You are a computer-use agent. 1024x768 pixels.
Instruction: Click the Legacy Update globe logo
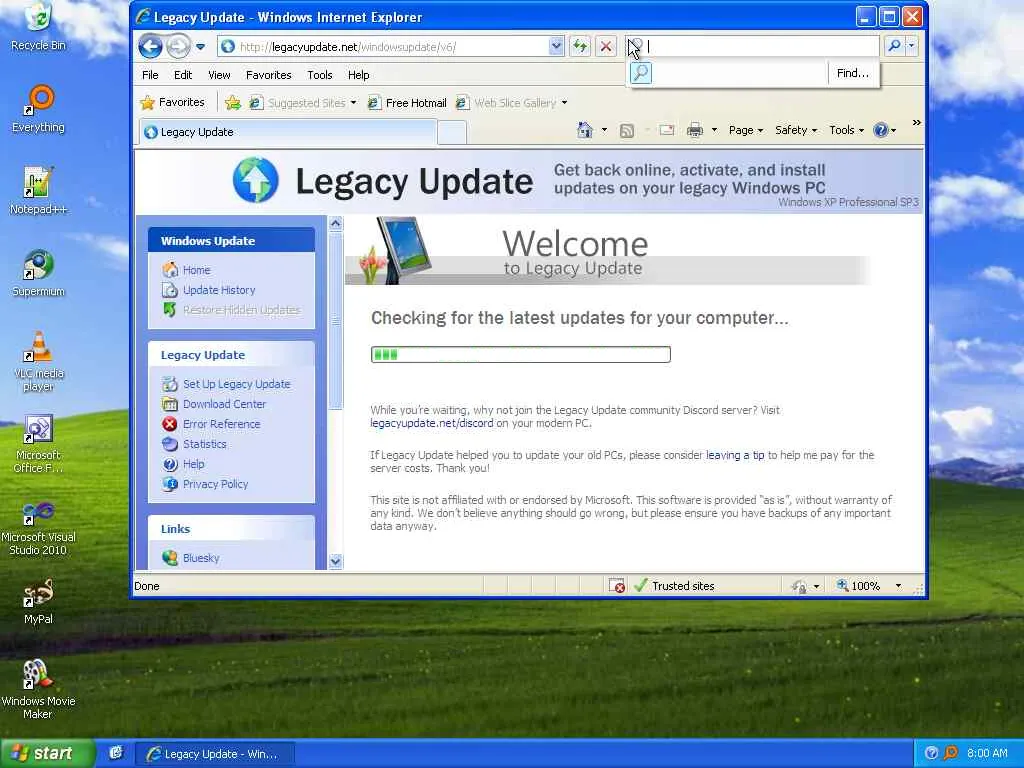255,180
